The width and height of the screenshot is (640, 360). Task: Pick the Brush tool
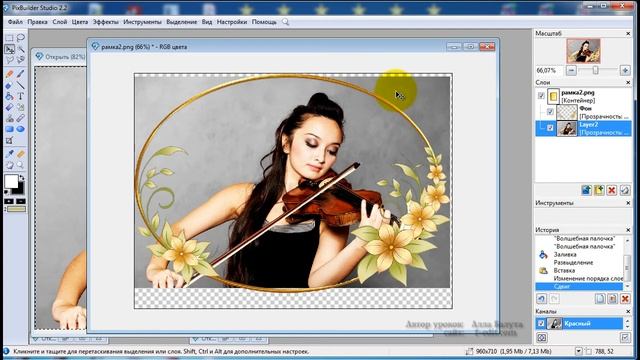click(20, 74)
